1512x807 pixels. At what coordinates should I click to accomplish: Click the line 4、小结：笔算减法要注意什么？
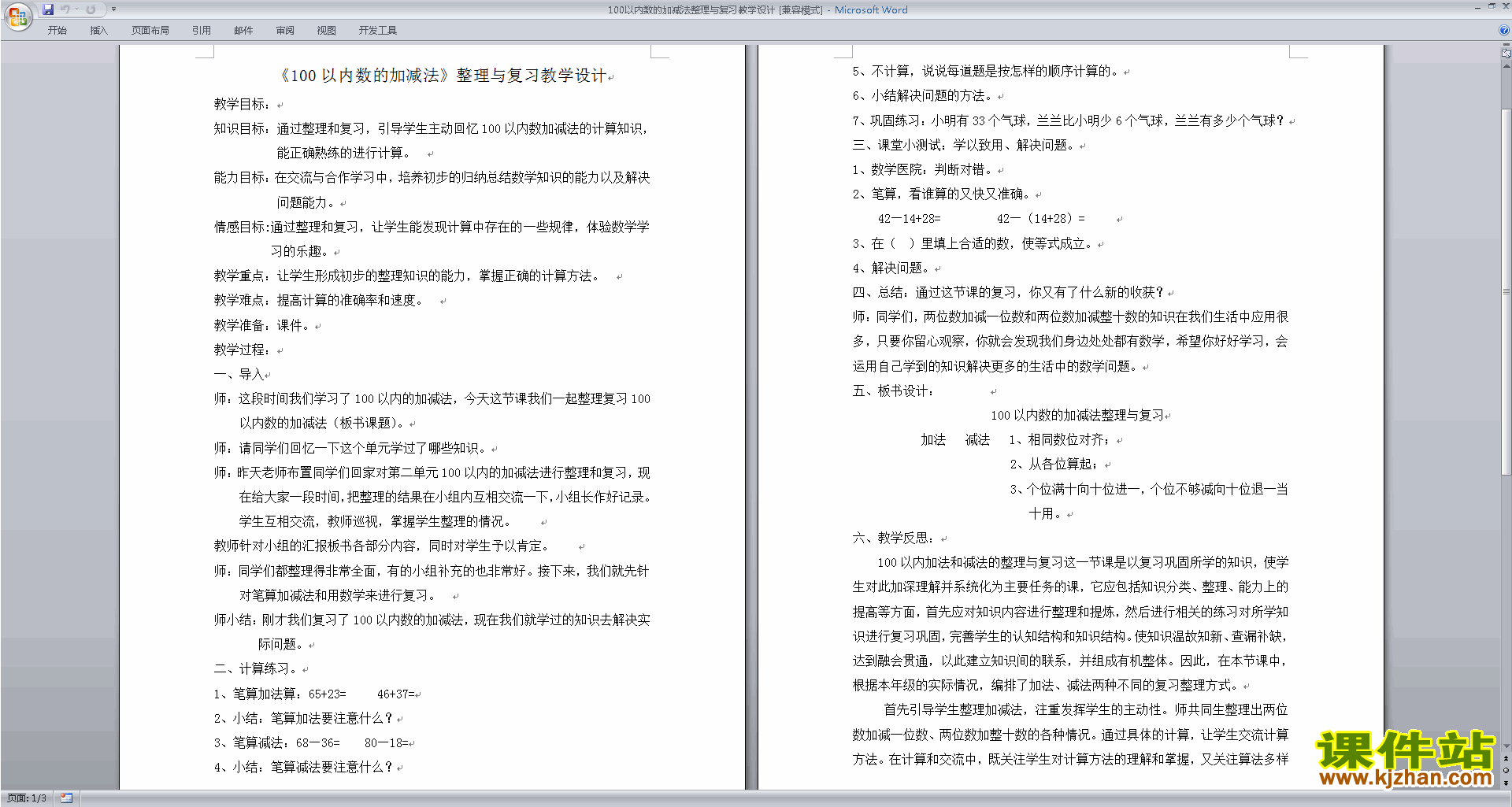point(304,767)
